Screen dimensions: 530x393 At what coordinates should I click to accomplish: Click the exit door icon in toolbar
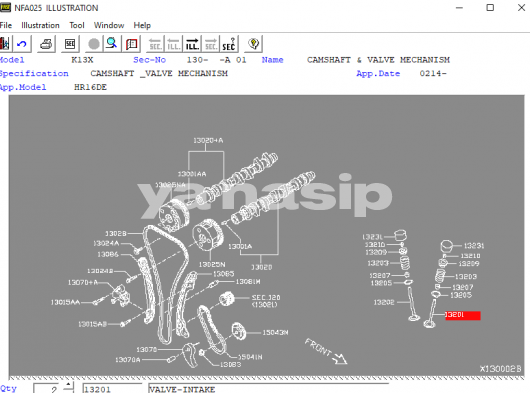tap(5, 44)
